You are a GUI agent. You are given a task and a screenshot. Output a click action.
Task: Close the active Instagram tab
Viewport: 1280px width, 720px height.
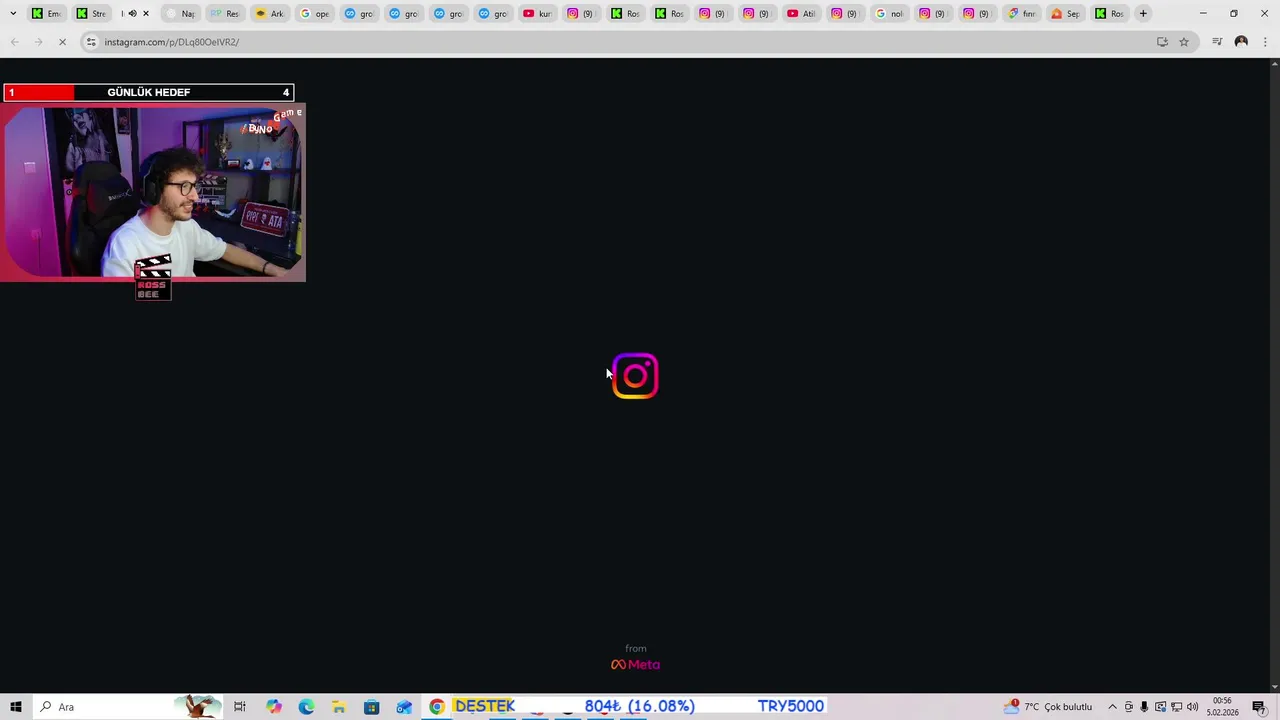(x=146, y=13)
